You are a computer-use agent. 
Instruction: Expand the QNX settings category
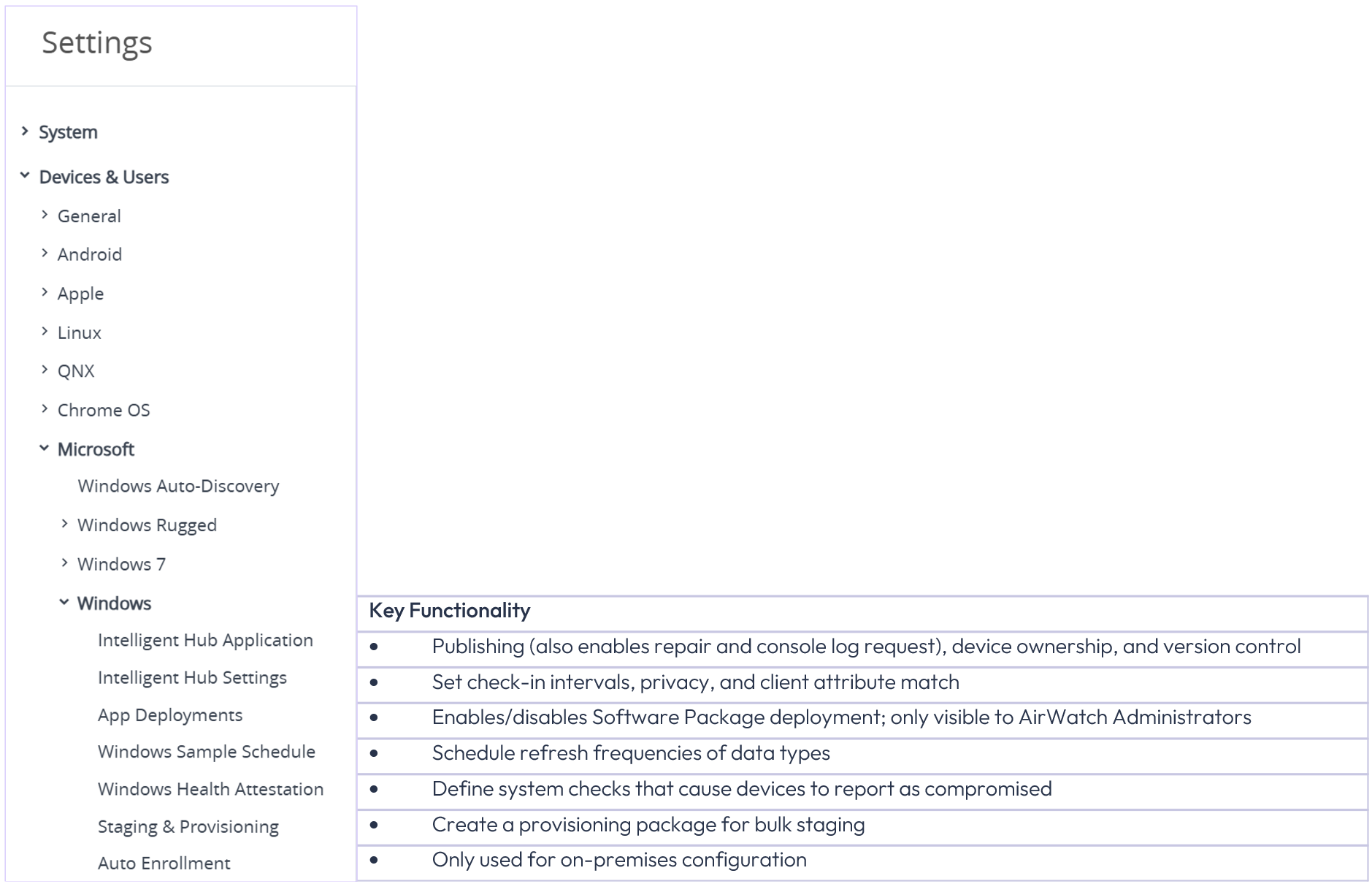[x=76, y=371]
